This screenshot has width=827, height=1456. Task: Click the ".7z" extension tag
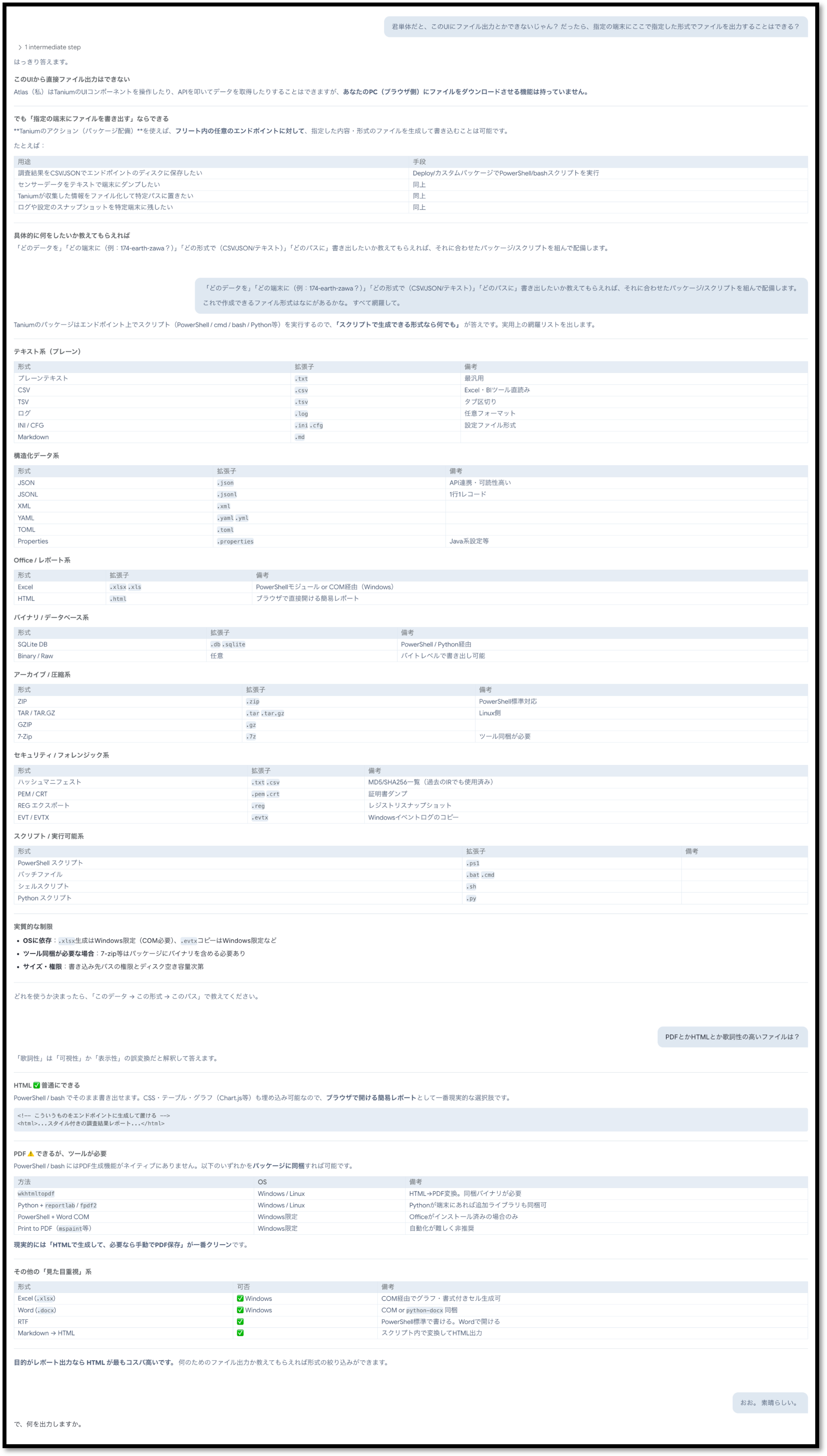click(x=251, y=737)
